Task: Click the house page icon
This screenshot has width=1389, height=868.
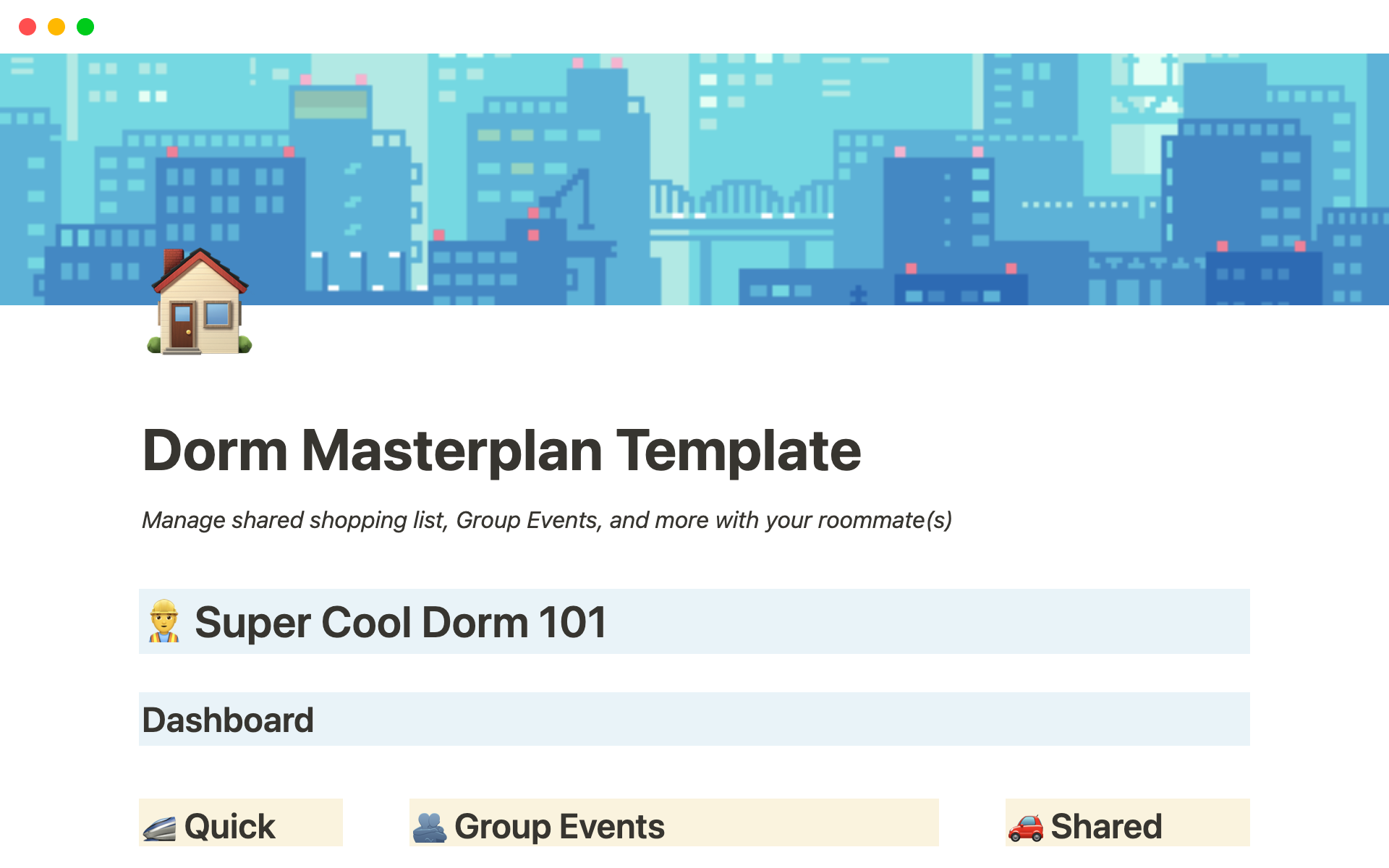Action: (199, 302)
